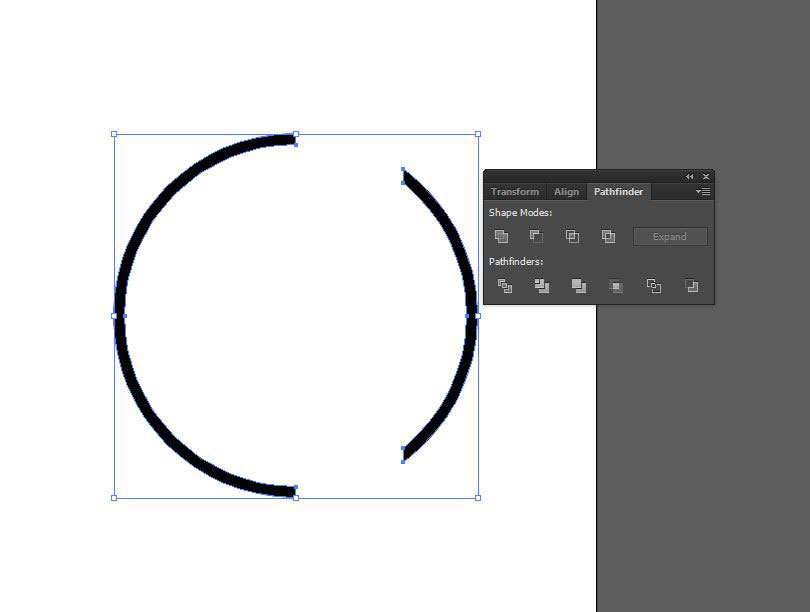
Task: Click the Expand button in Pathfinder
Action: [670, 237]
